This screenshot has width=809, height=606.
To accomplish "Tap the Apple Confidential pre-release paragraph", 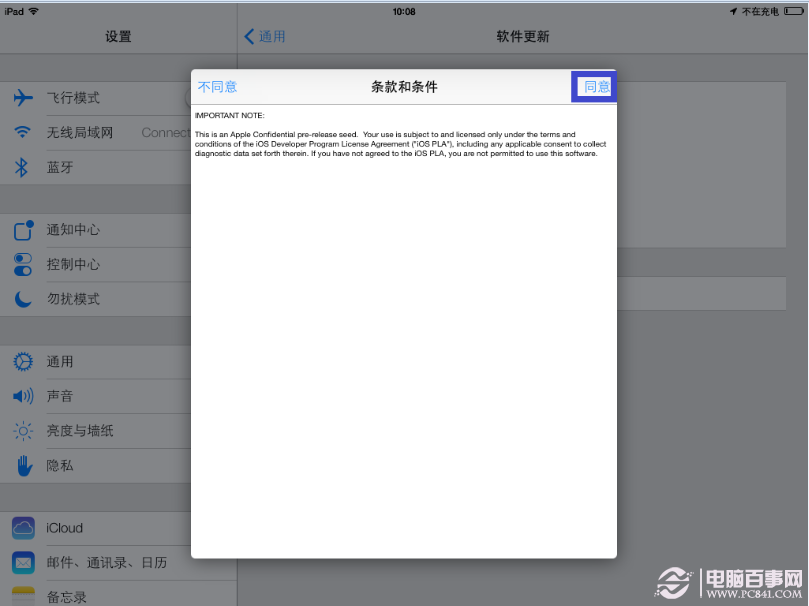I will point(400,144).
